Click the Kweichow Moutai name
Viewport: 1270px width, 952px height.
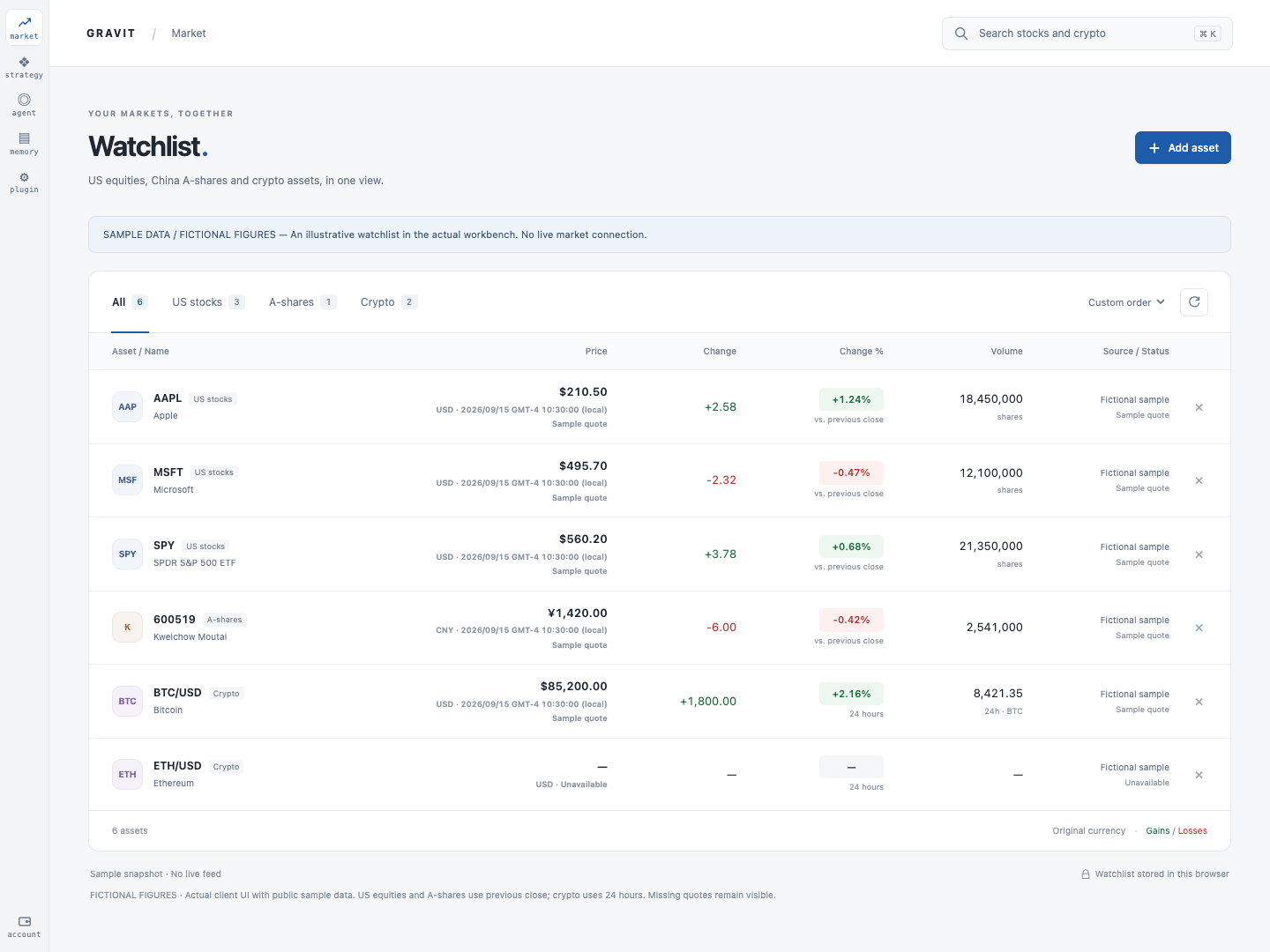coord(190,637)
